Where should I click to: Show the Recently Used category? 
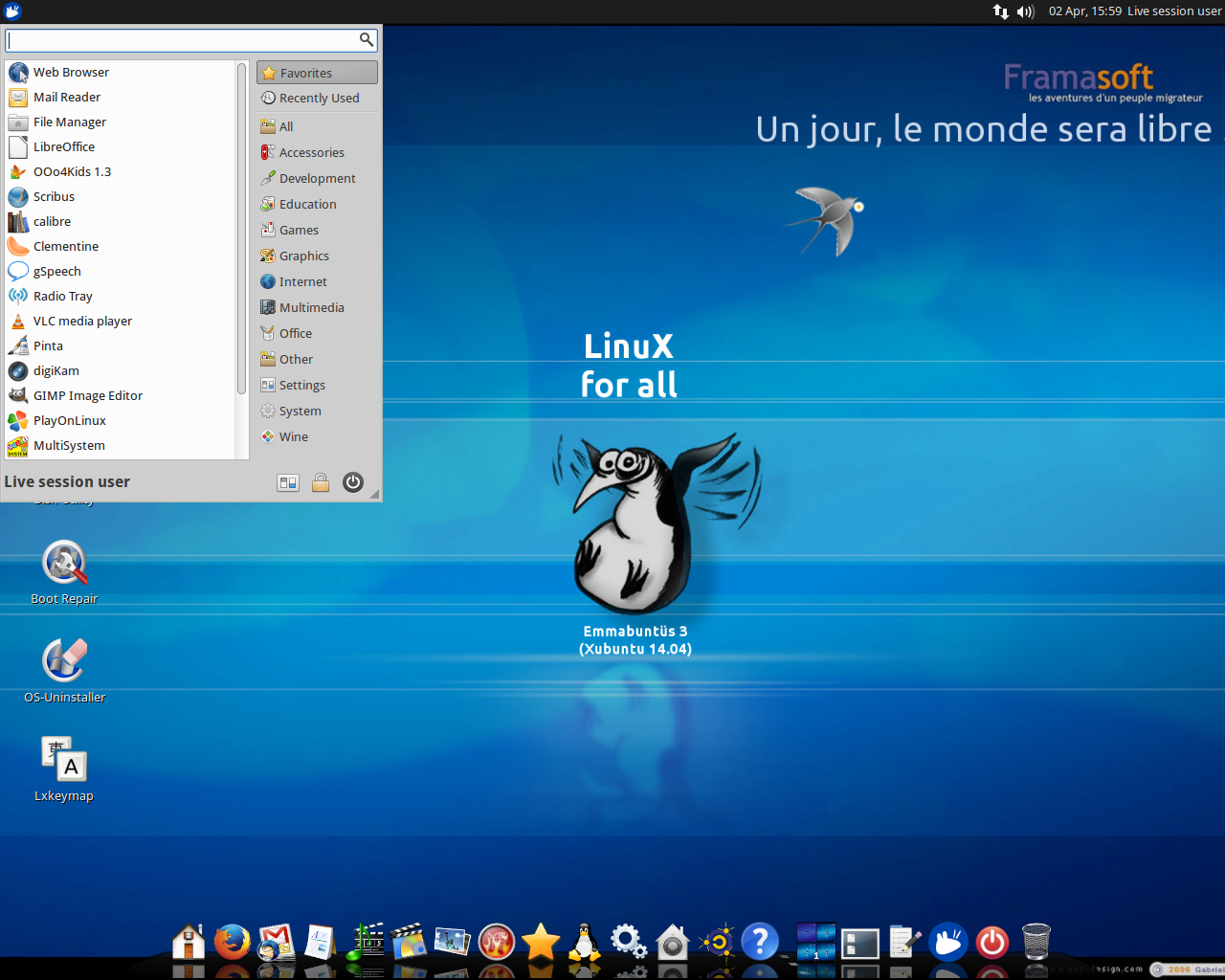[317, 99]
